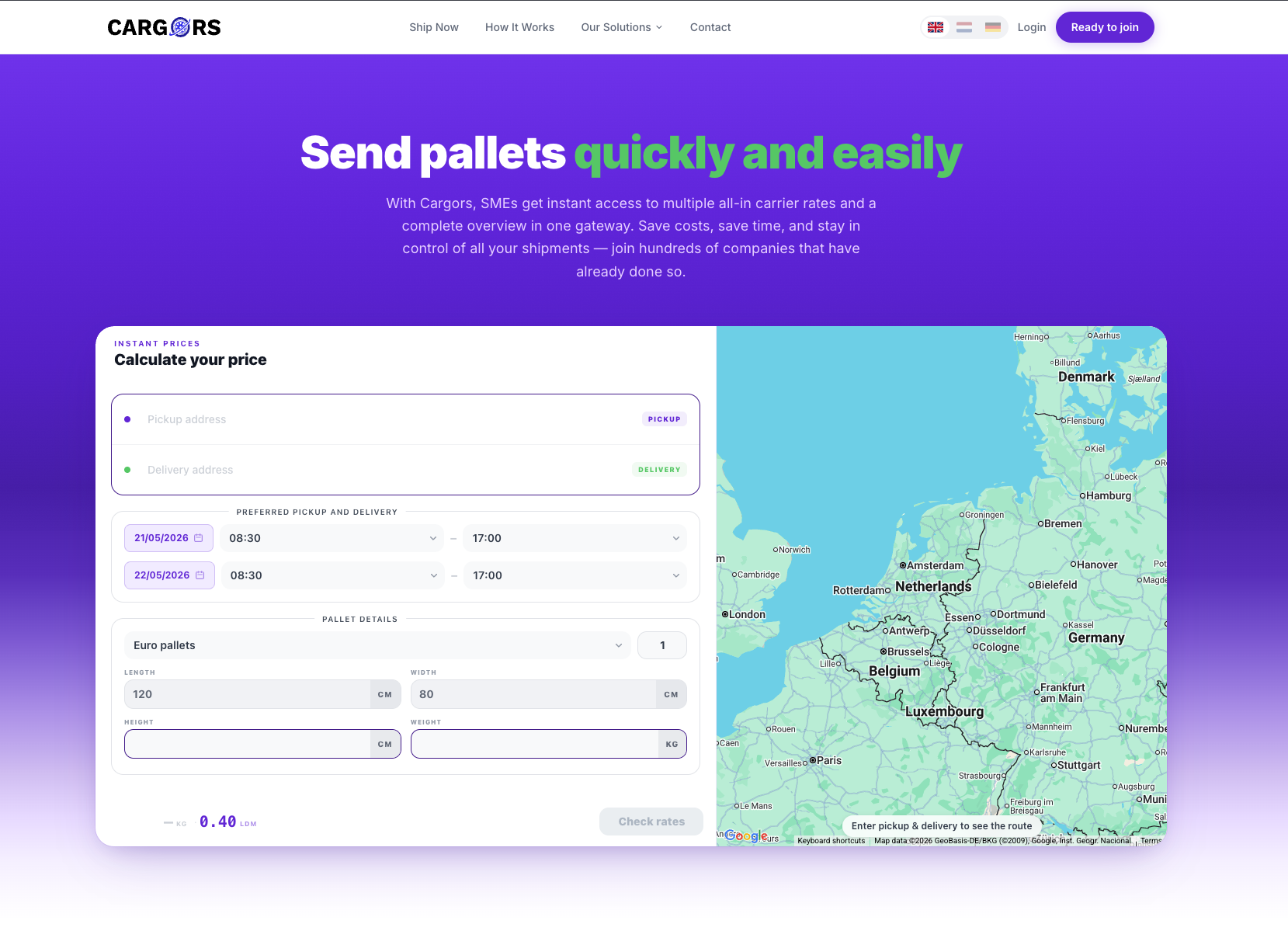Click Hamburg on the map
Image resolution: width=1288 pixels, height=931 pixels.
pyautogui.click(x=1106, y=495)
